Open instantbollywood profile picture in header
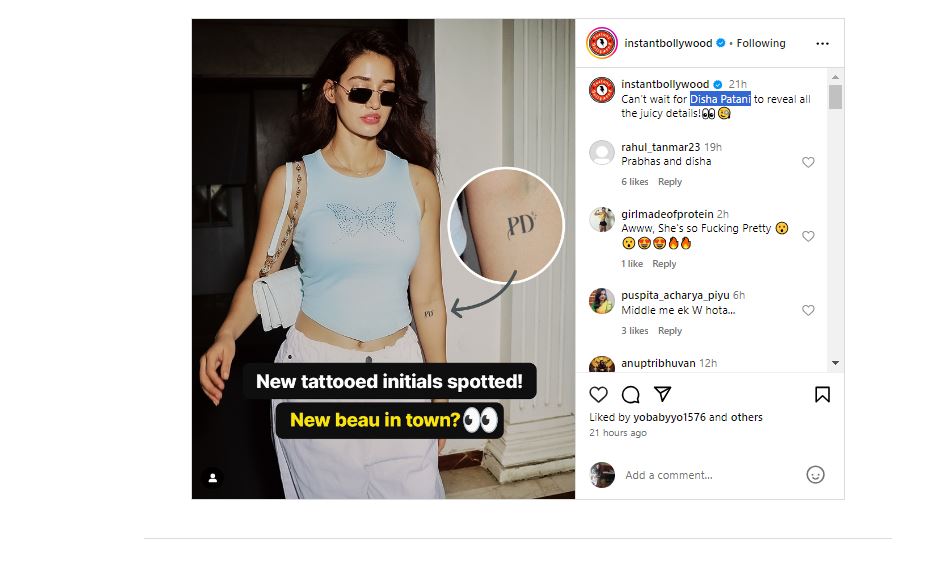 [602, 43]
